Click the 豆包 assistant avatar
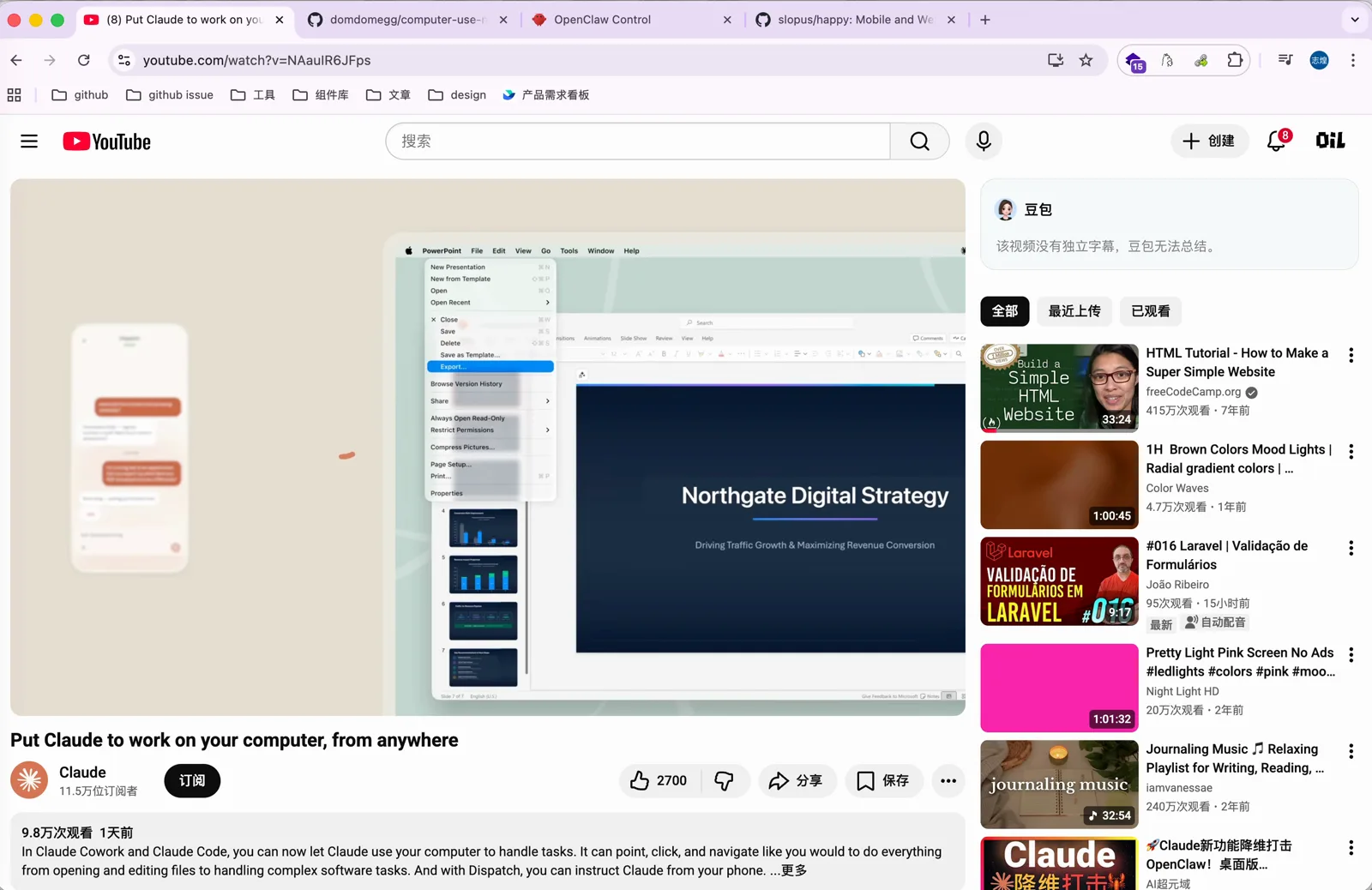1372x890 pixels. click(1005, 209)
